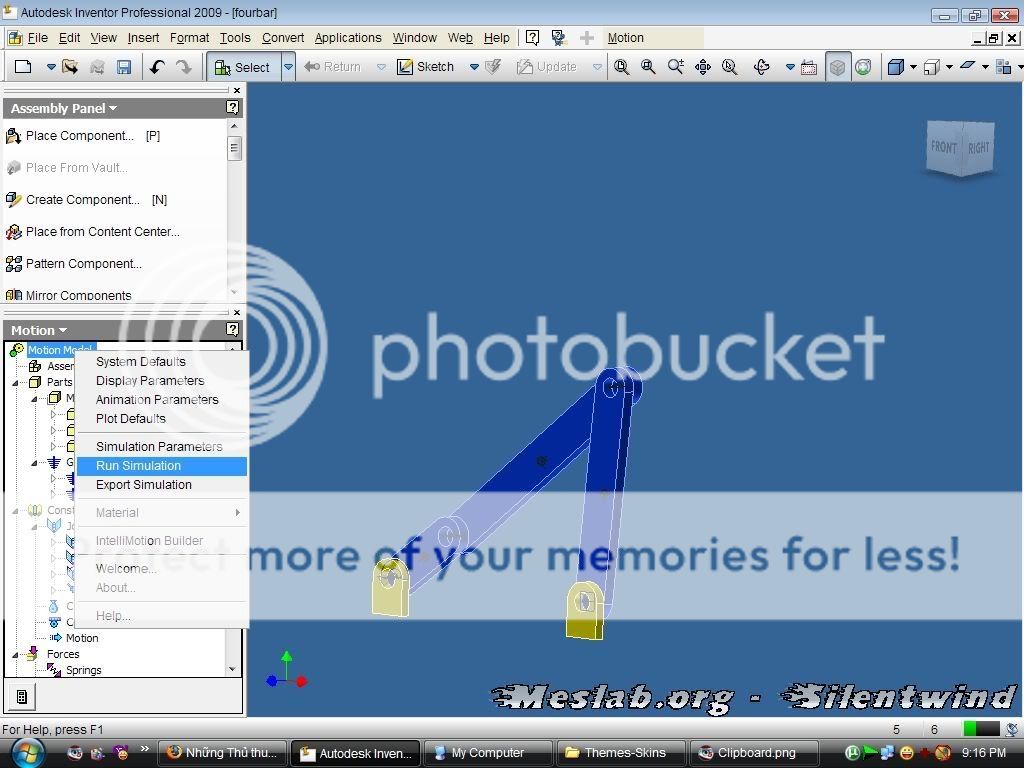Click the Zoom All magnifier icon

(x=621, y=67)
